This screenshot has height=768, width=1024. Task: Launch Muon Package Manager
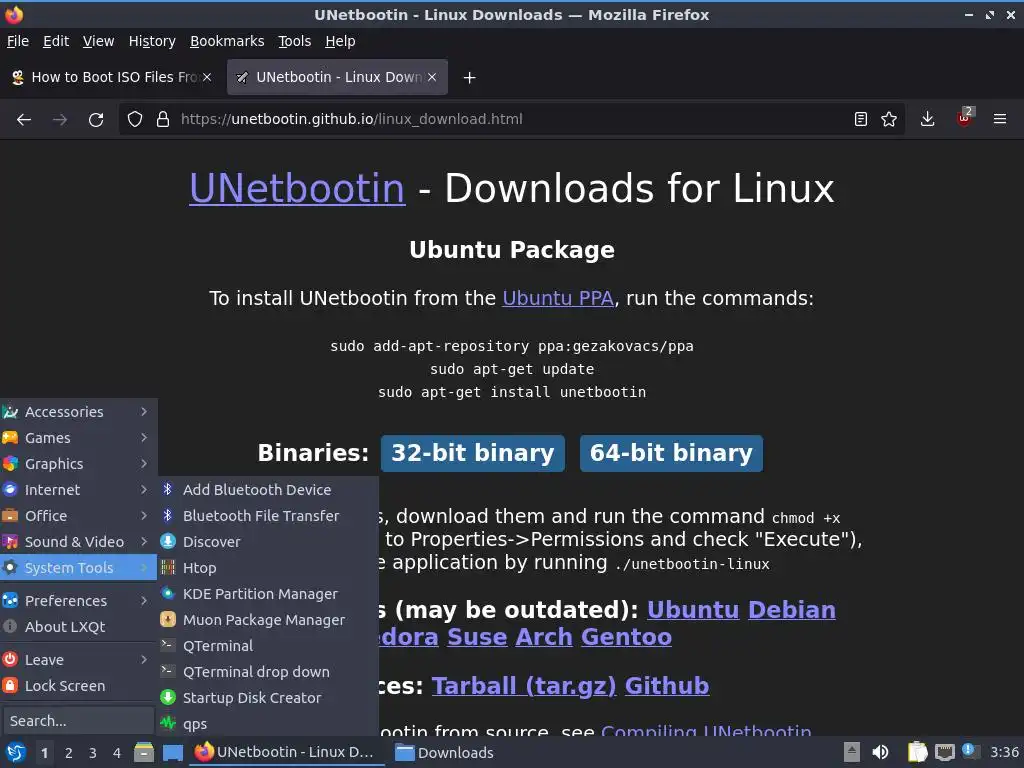point(268,620)
